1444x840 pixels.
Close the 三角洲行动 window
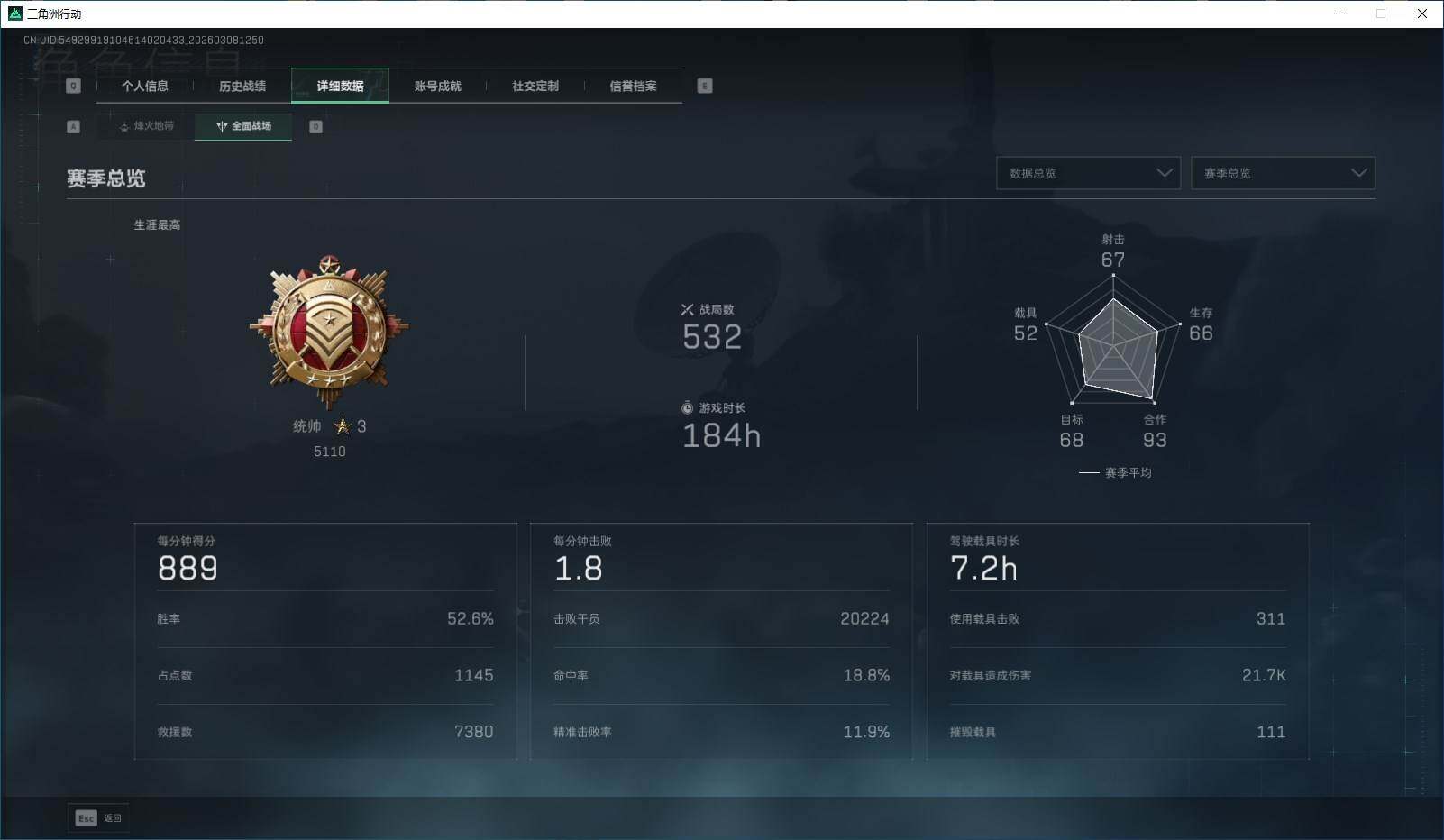(1422, 14)
